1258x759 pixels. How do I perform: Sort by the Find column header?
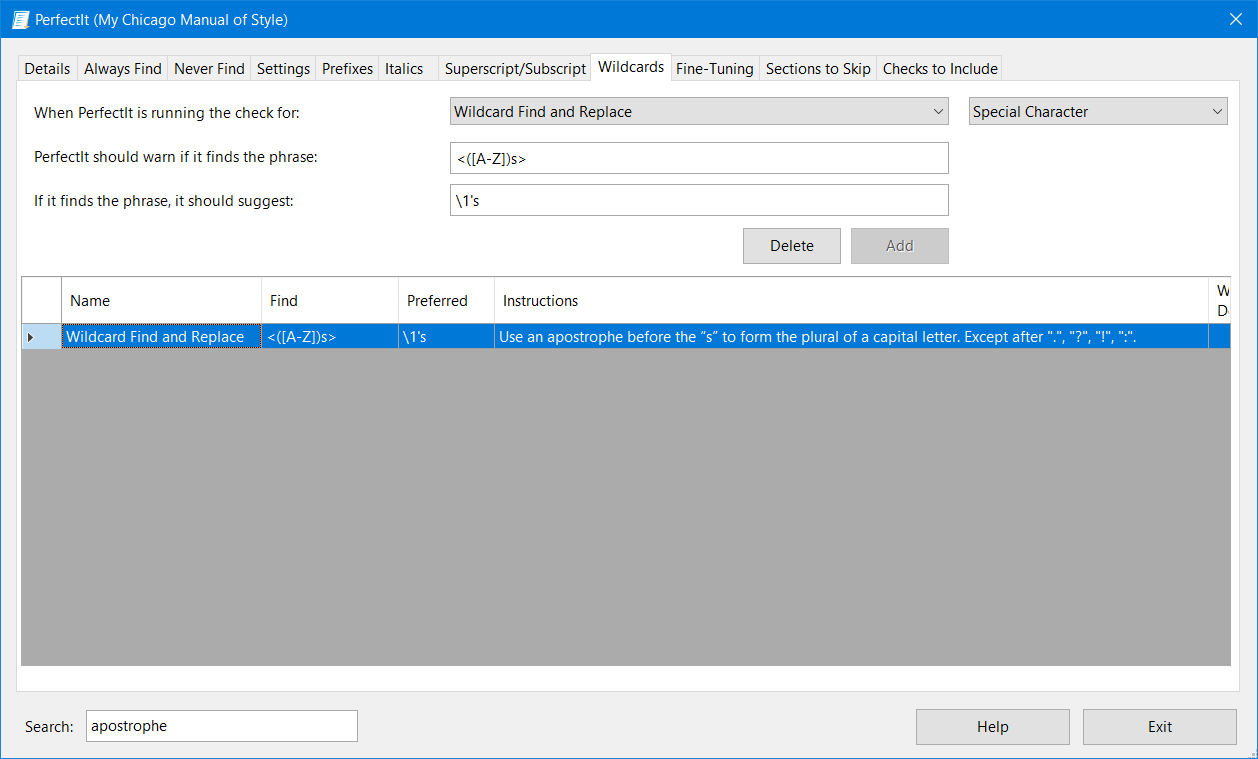[330, 300]
